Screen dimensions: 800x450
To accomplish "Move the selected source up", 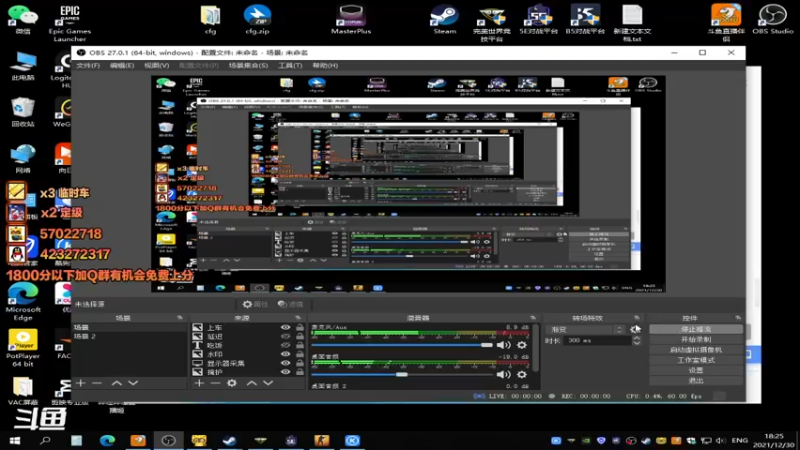I will click(252, 383).
